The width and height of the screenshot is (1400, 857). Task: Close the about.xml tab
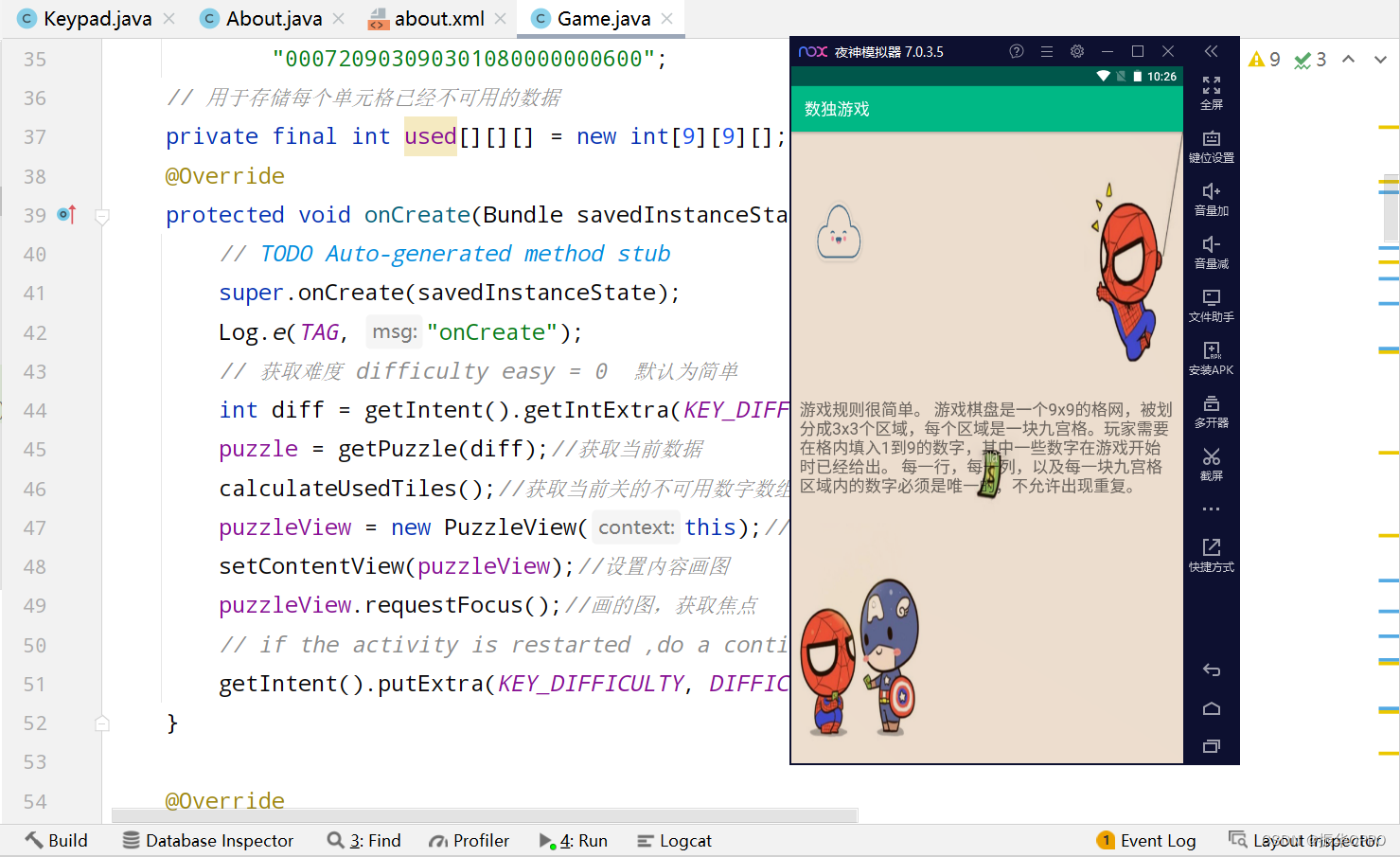[500, 19]
